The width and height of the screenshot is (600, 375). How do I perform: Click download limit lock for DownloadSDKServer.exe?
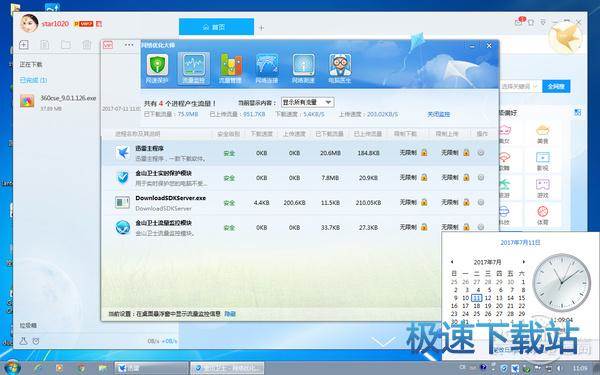pos(424,202)
